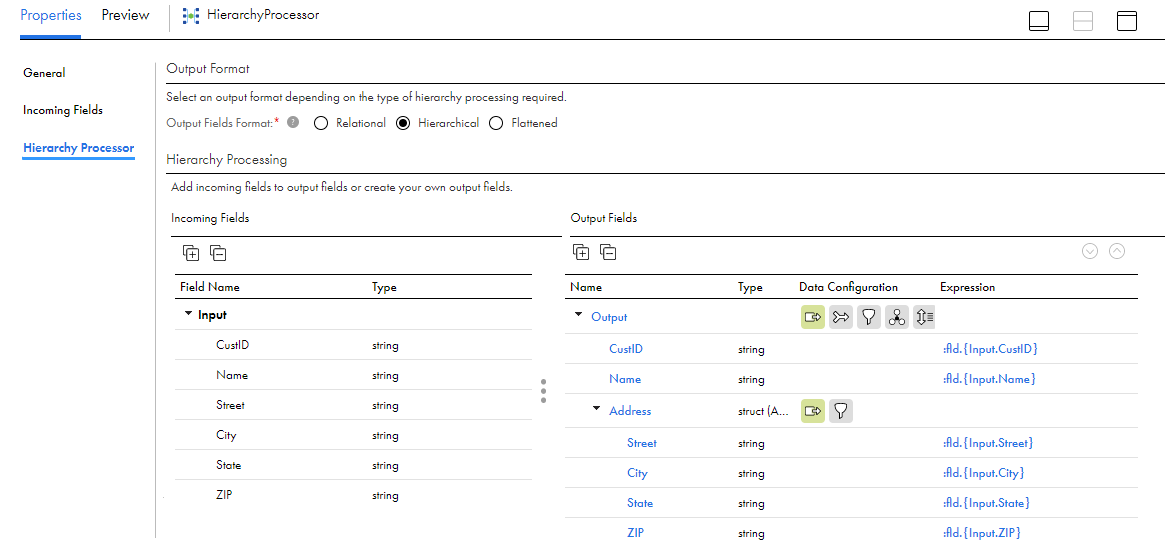This screenshot has width=1165, height=555.
Task: Edit the :fld.{Input.City} expression
Action: (983, 473)
